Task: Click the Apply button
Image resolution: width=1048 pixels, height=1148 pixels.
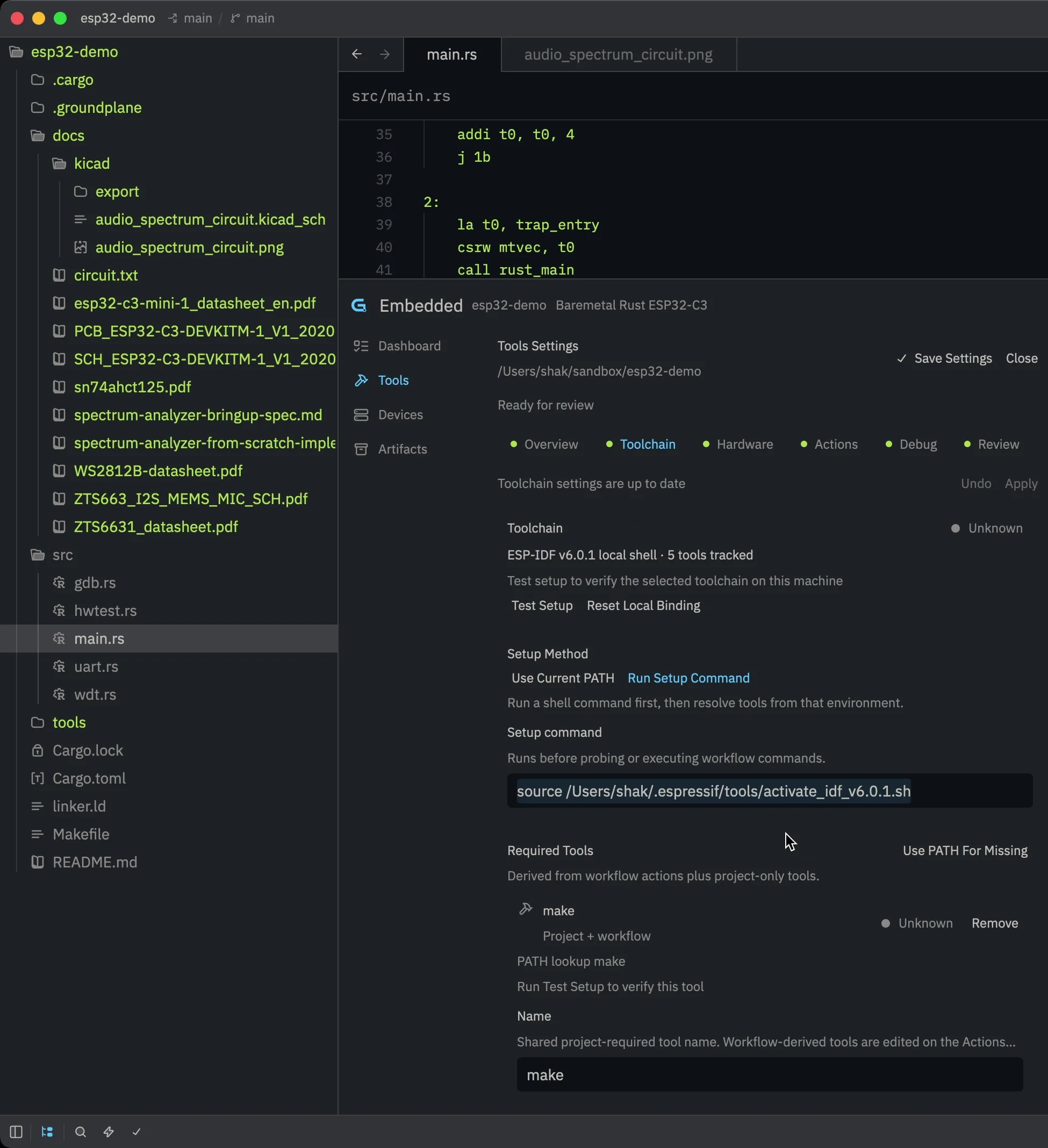Action: coord(1021,484)
